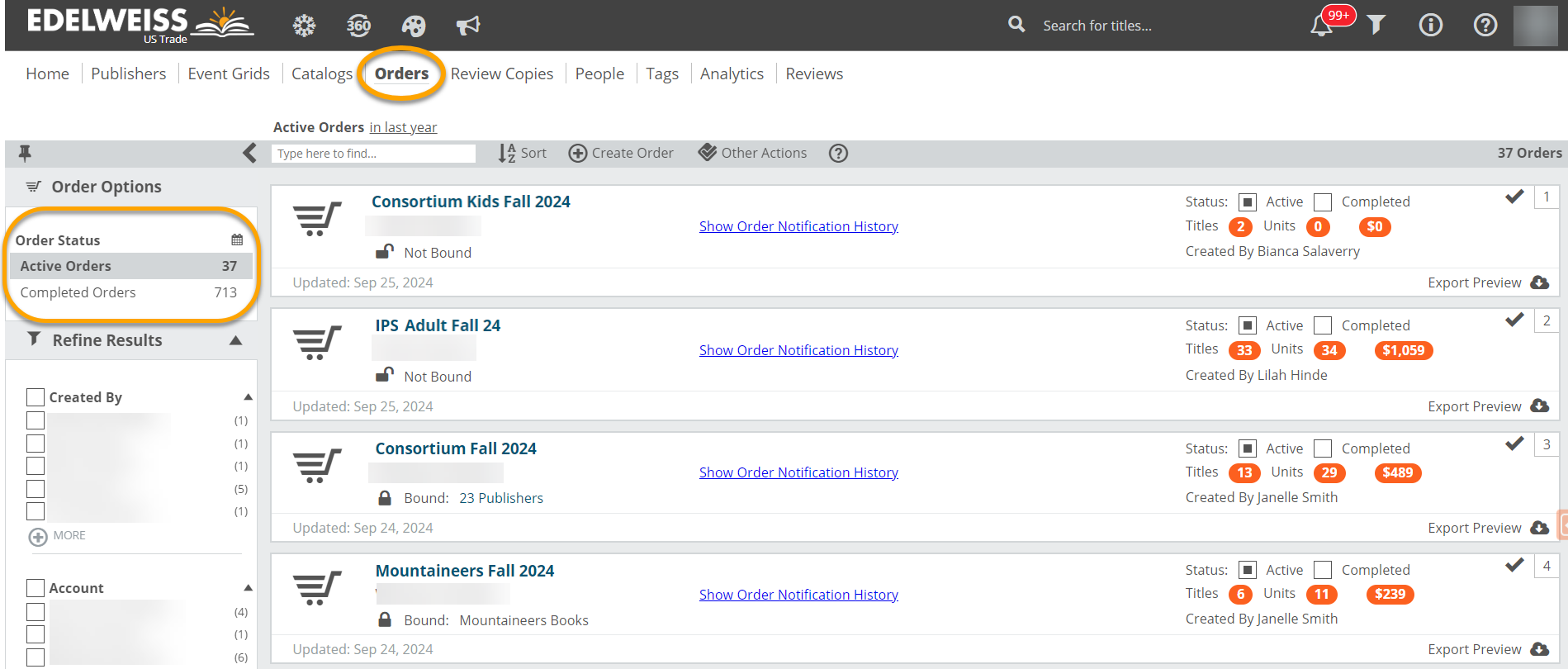Select Completed Orders status filter
Viewport: 1568px width, 669px height.
click(x=130, y=292)
